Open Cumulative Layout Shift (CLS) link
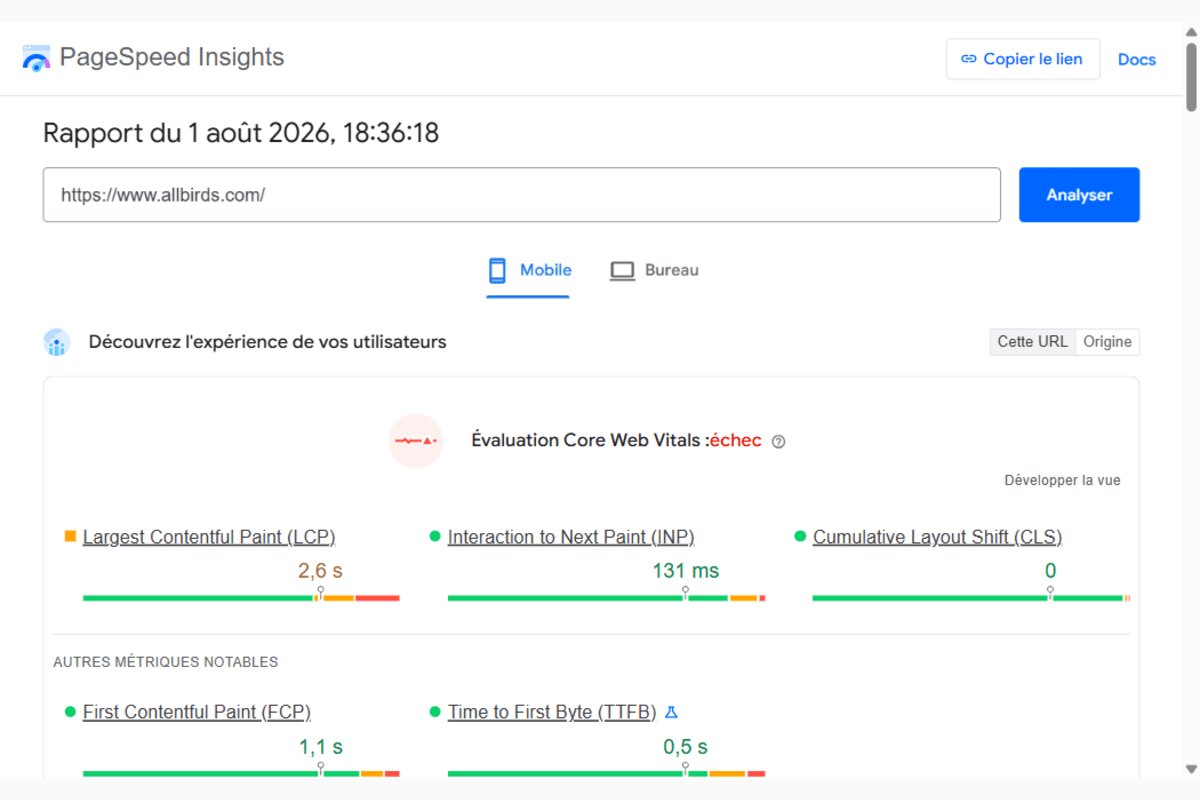Screen dimensions: 1200x800 click(937, 537)
